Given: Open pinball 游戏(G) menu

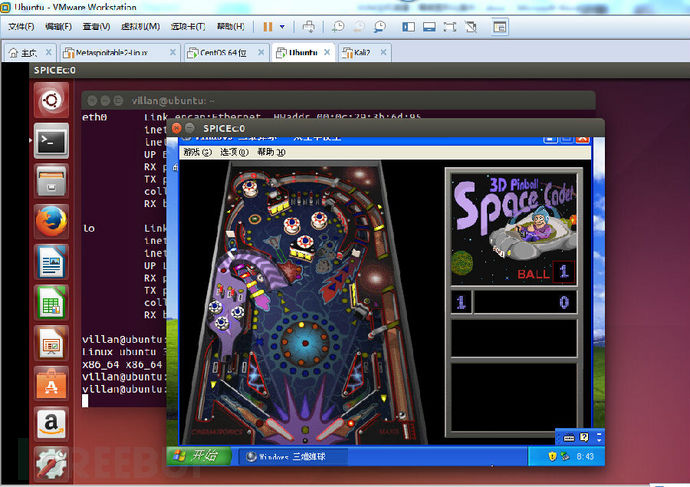Looking at the screenshot, I should pos(198,152).
